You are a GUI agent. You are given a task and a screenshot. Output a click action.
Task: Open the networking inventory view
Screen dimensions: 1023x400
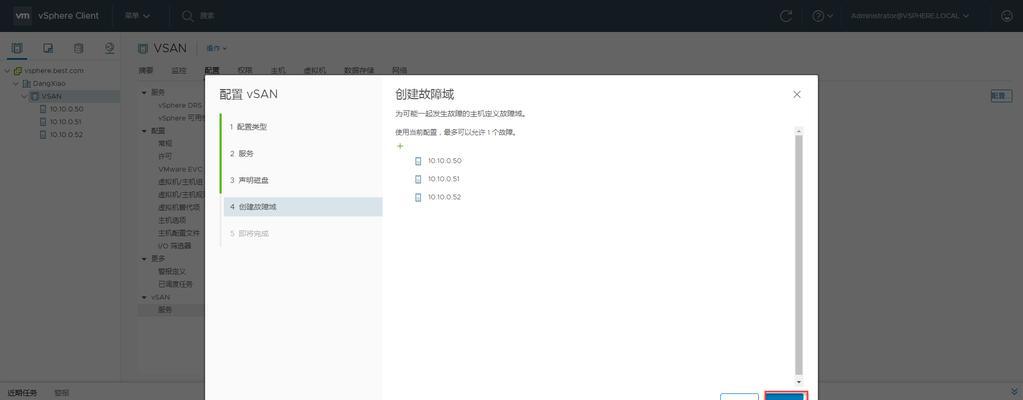pos(110,48)
